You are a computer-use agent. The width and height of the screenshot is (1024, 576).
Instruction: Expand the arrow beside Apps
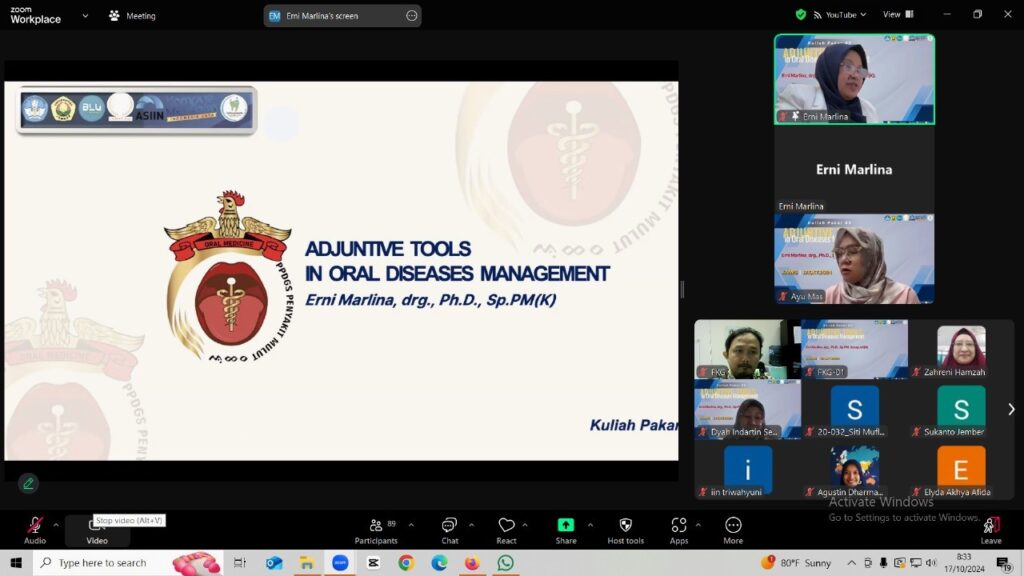click(x=698, y=525)
